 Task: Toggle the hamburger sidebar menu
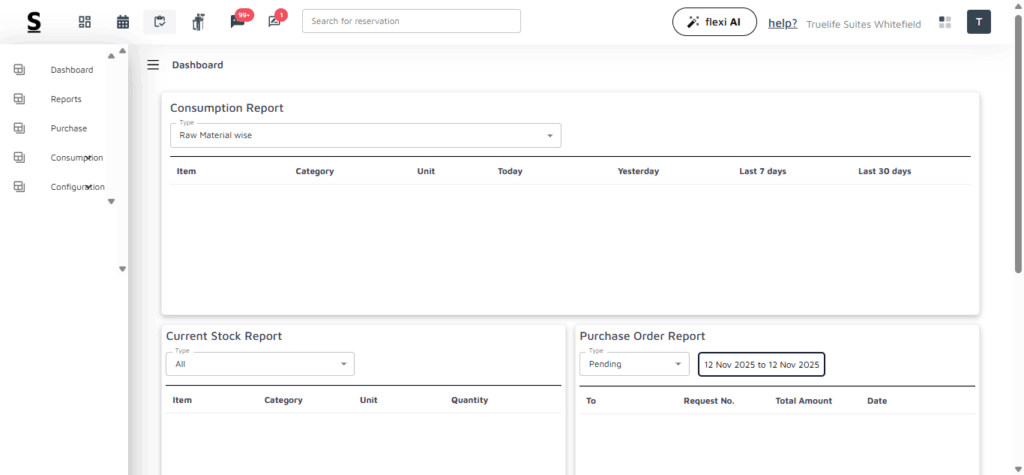(153, 65)
